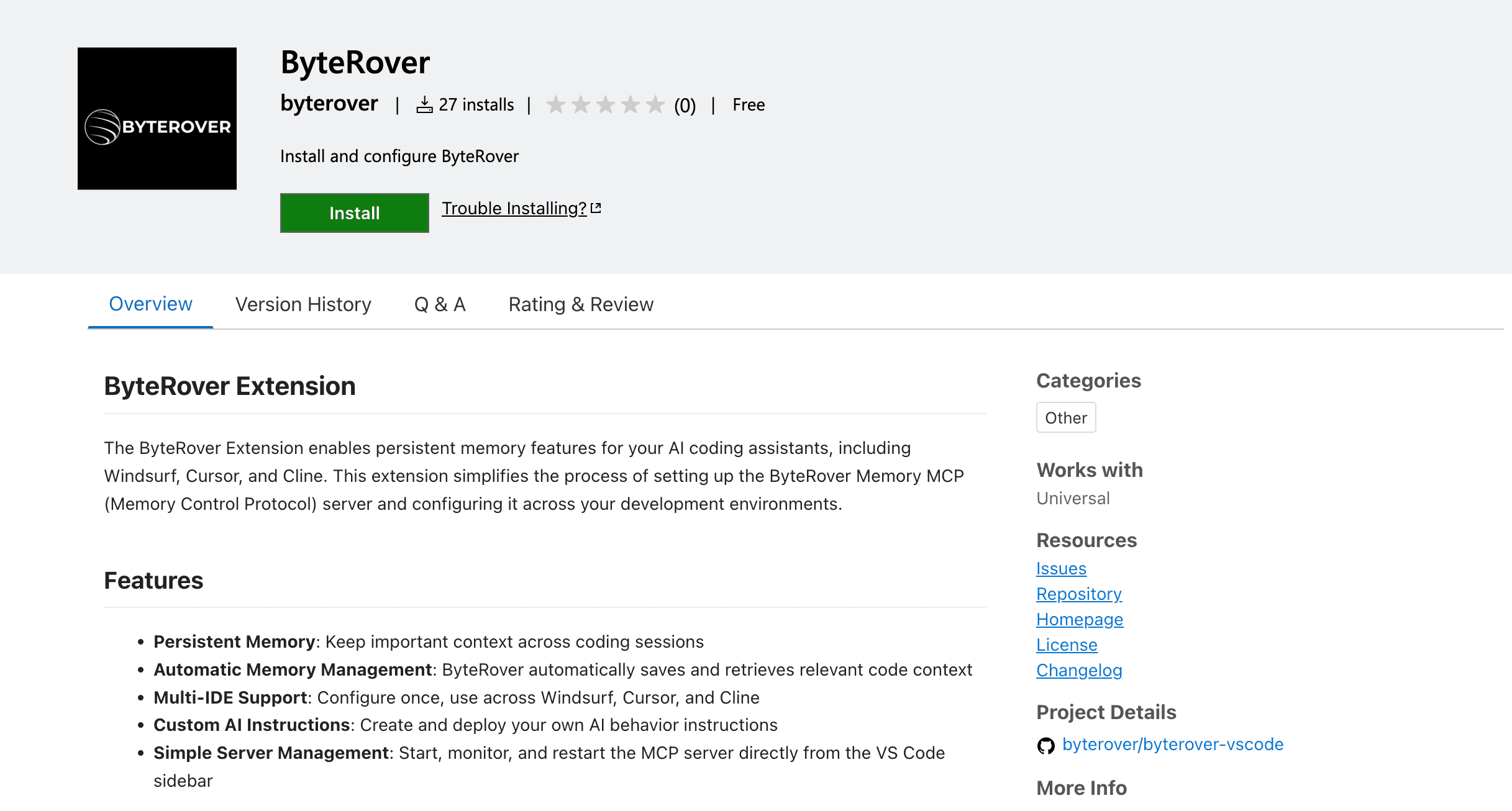The image size is (1512, 811).
Task: Click the green Install button
Action: coord(354,213)
